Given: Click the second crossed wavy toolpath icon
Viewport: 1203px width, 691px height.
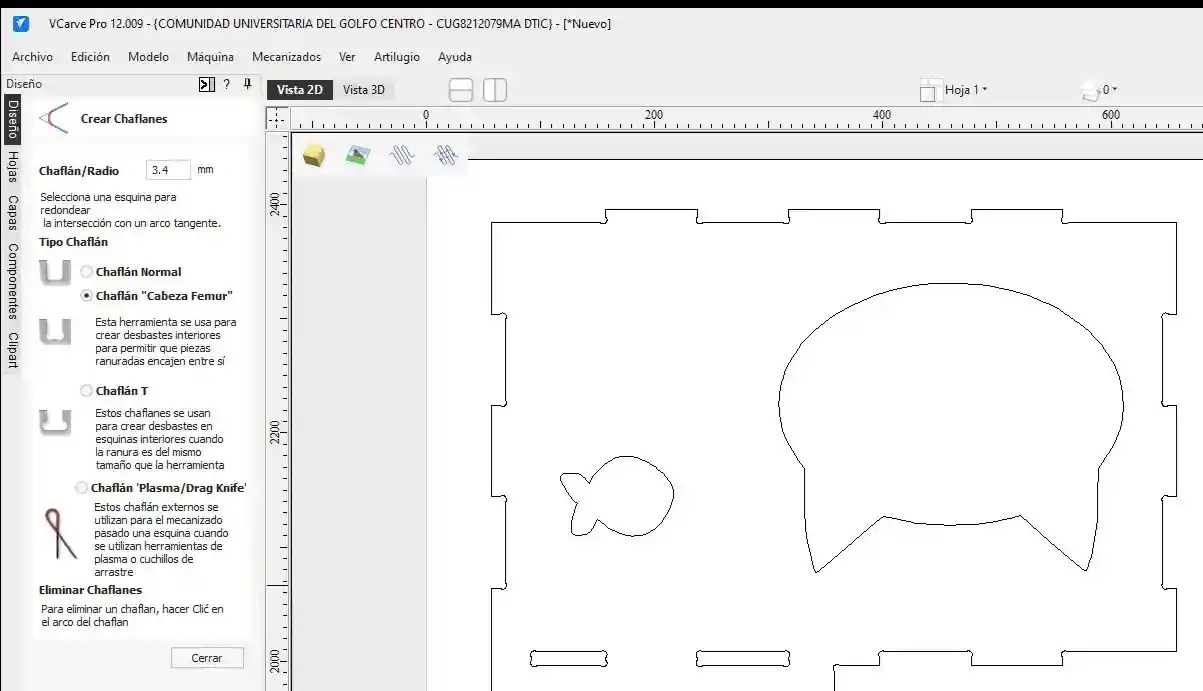Looking at the screenshot, I should (x=446, y=155).
